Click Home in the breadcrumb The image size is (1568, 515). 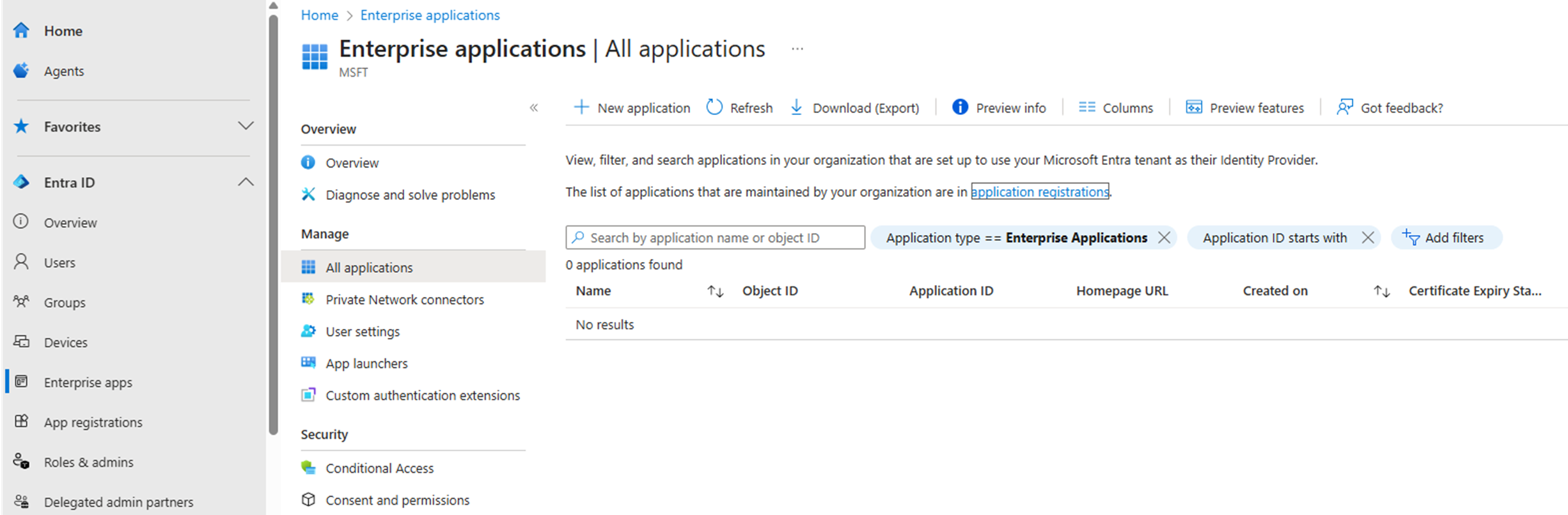click(320, 15)
